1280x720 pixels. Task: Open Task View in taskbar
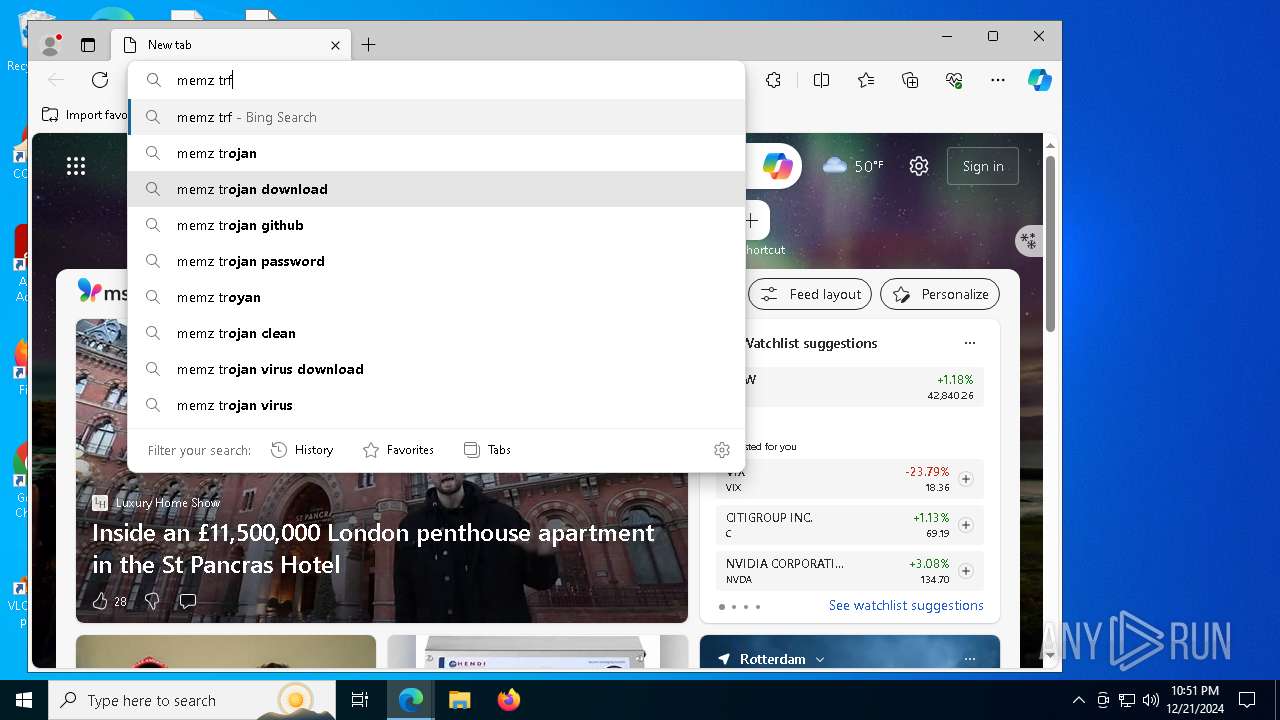360,700
